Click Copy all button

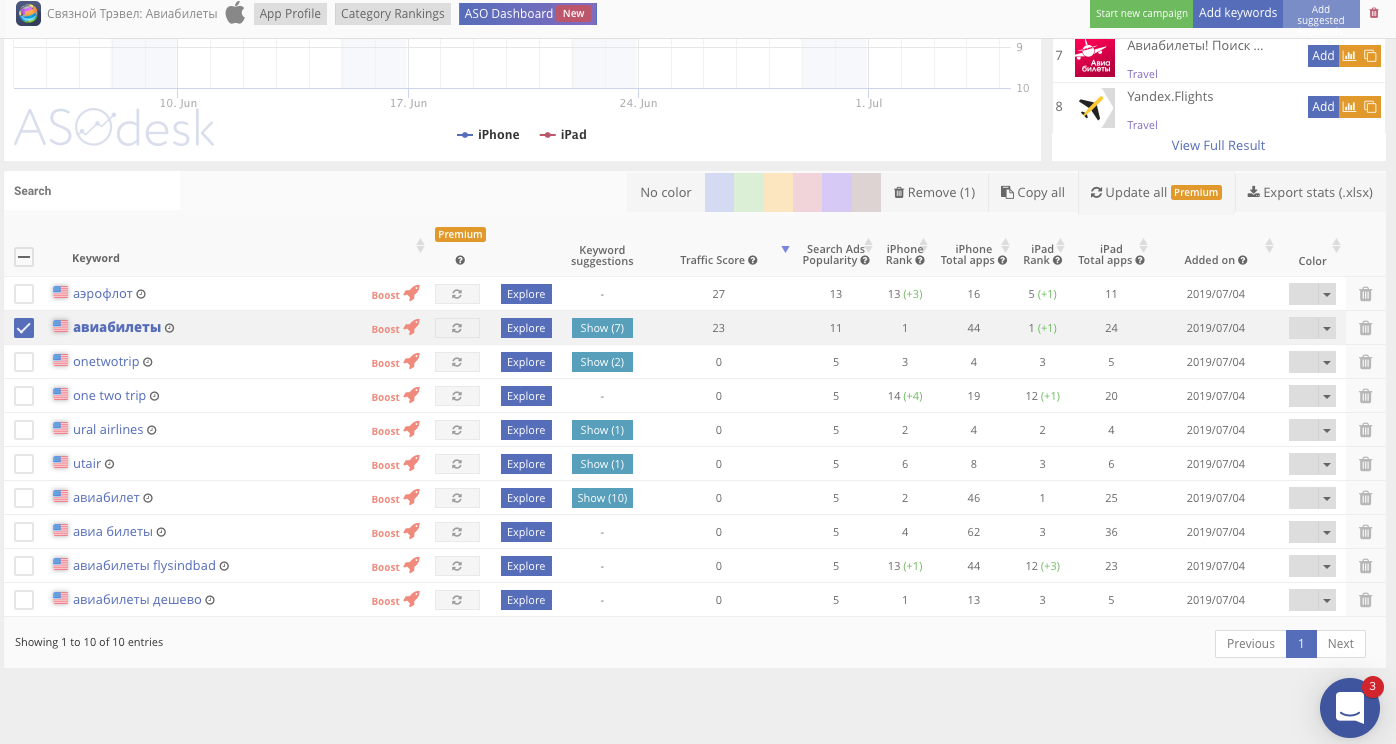pos(1033,192)
